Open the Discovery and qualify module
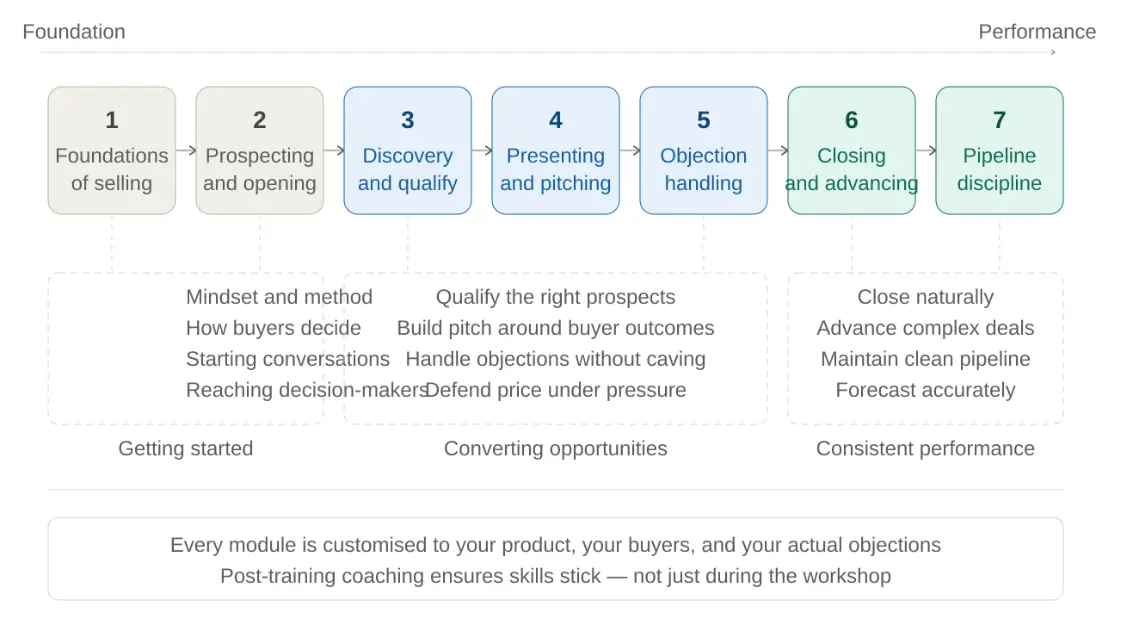 (407, 150)
